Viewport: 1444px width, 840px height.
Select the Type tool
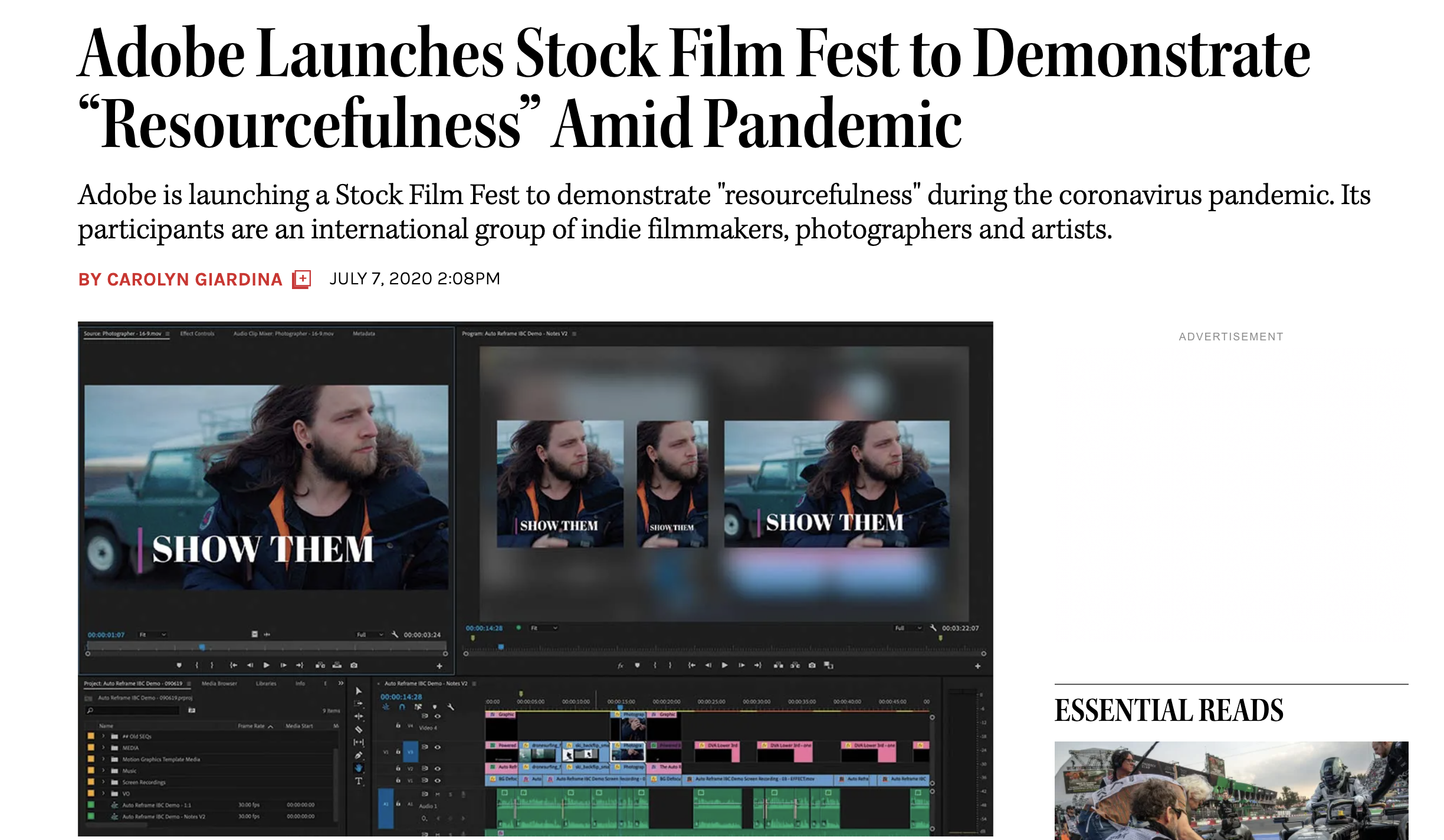[359, 781]
